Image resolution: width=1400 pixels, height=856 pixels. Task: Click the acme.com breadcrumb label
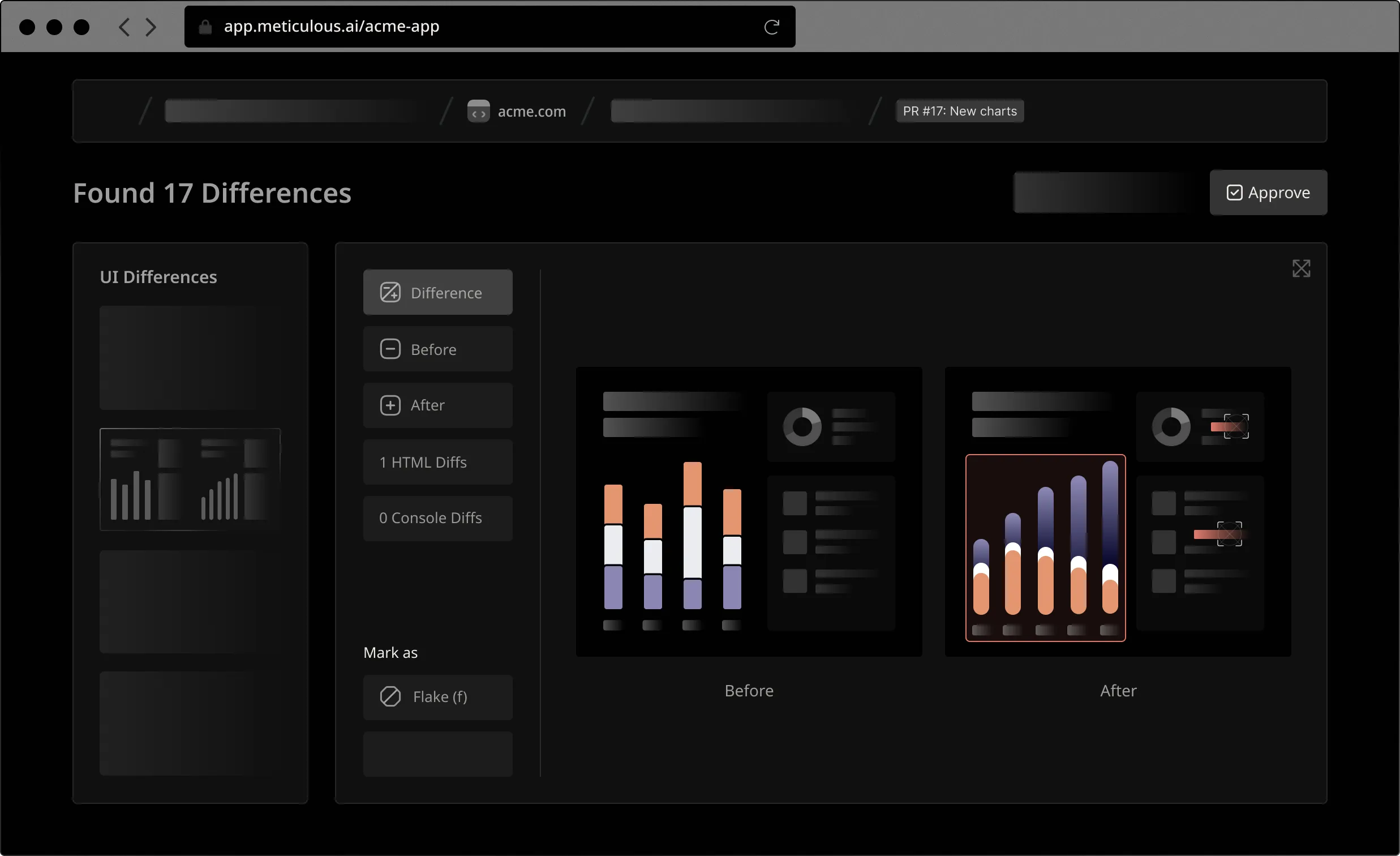click(x=531, y=112)
